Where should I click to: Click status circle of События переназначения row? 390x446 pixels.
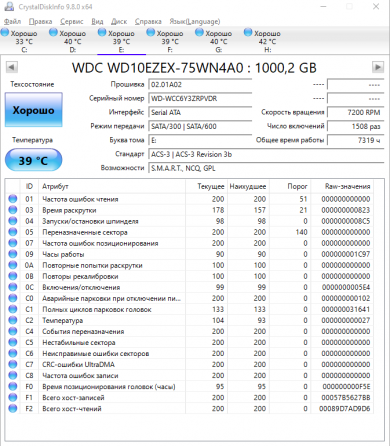click(13, 331)
